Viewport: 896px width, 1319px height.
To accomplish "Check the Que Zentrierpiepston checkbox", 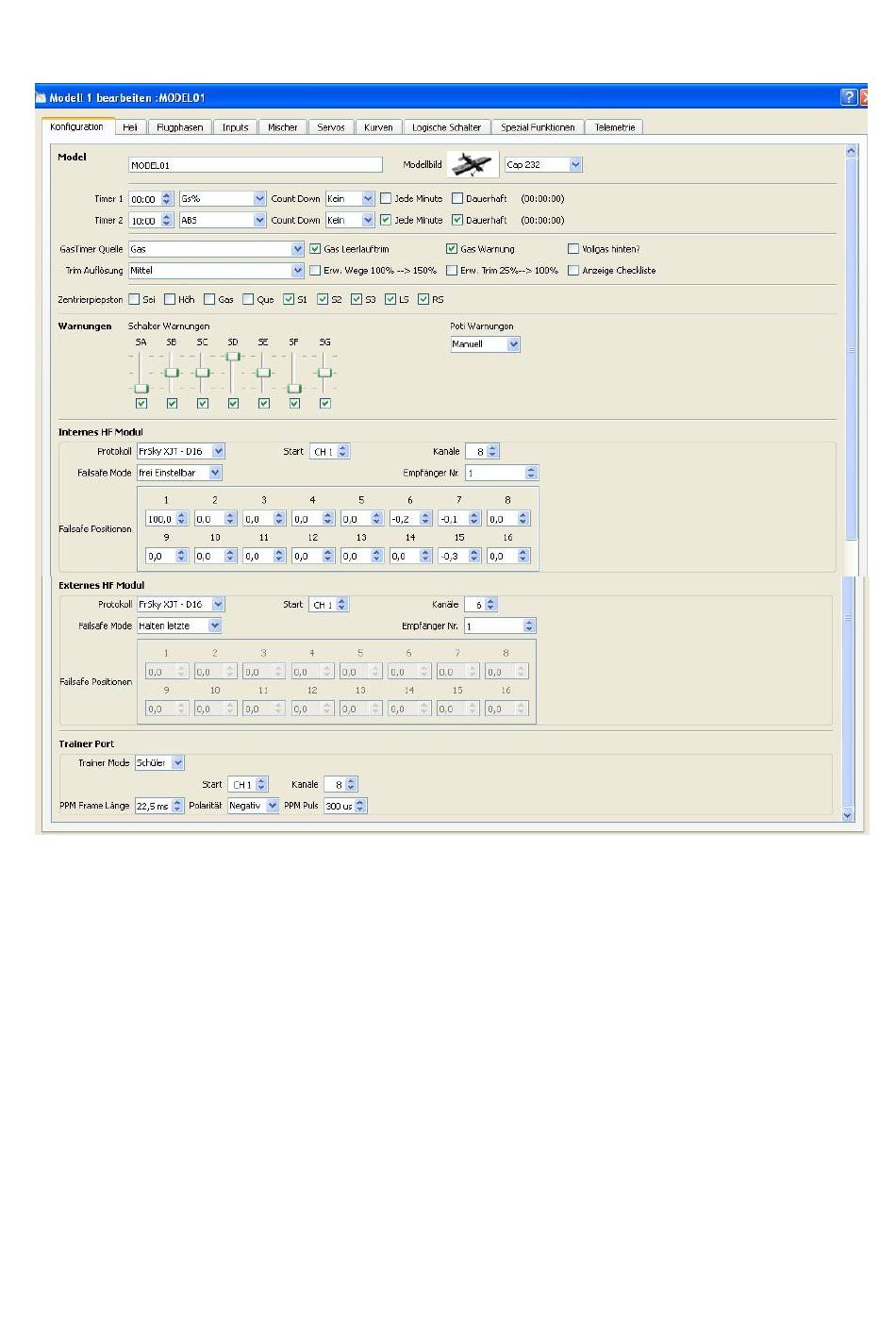I will pyautogui.click(x=248, y=299).
